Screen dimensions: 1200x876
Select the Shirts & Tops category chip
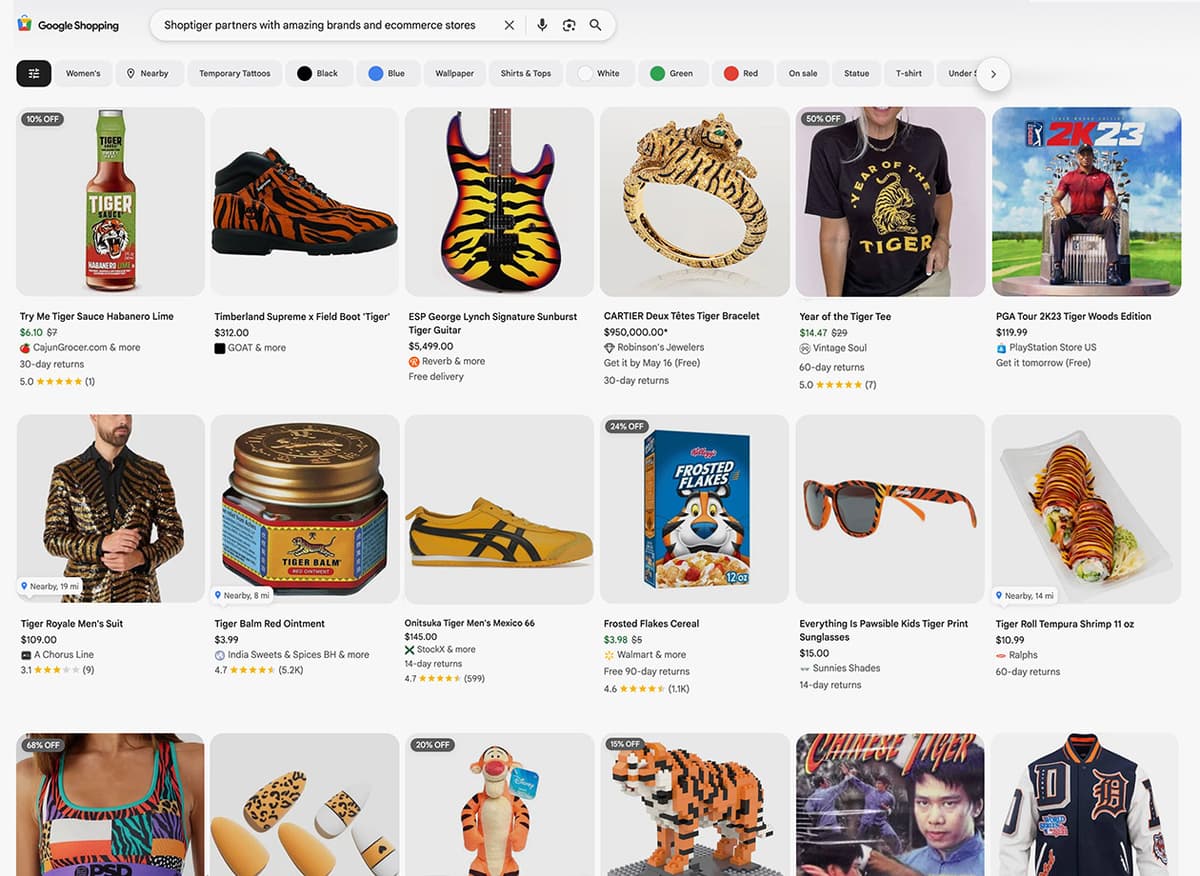click(x=526, y=73)
